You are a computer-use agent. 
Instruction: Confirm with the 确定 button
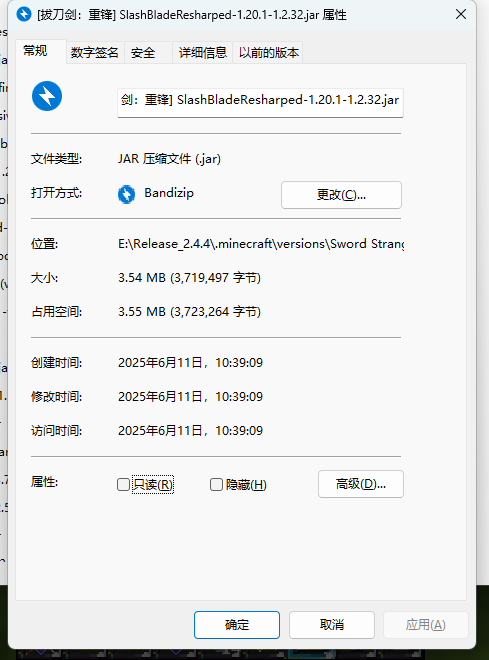pyautogui.click(x=237, y=625)
